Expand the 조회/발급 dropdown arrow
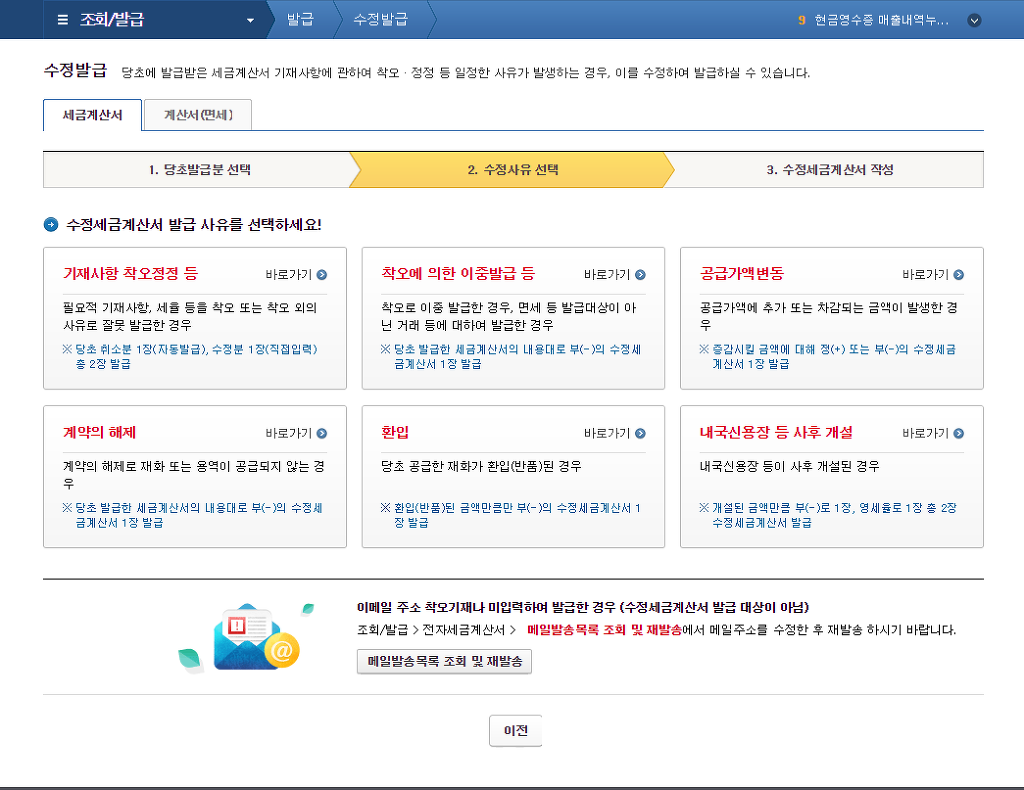This screenshot has height=790, width=1024. (250, 20)
